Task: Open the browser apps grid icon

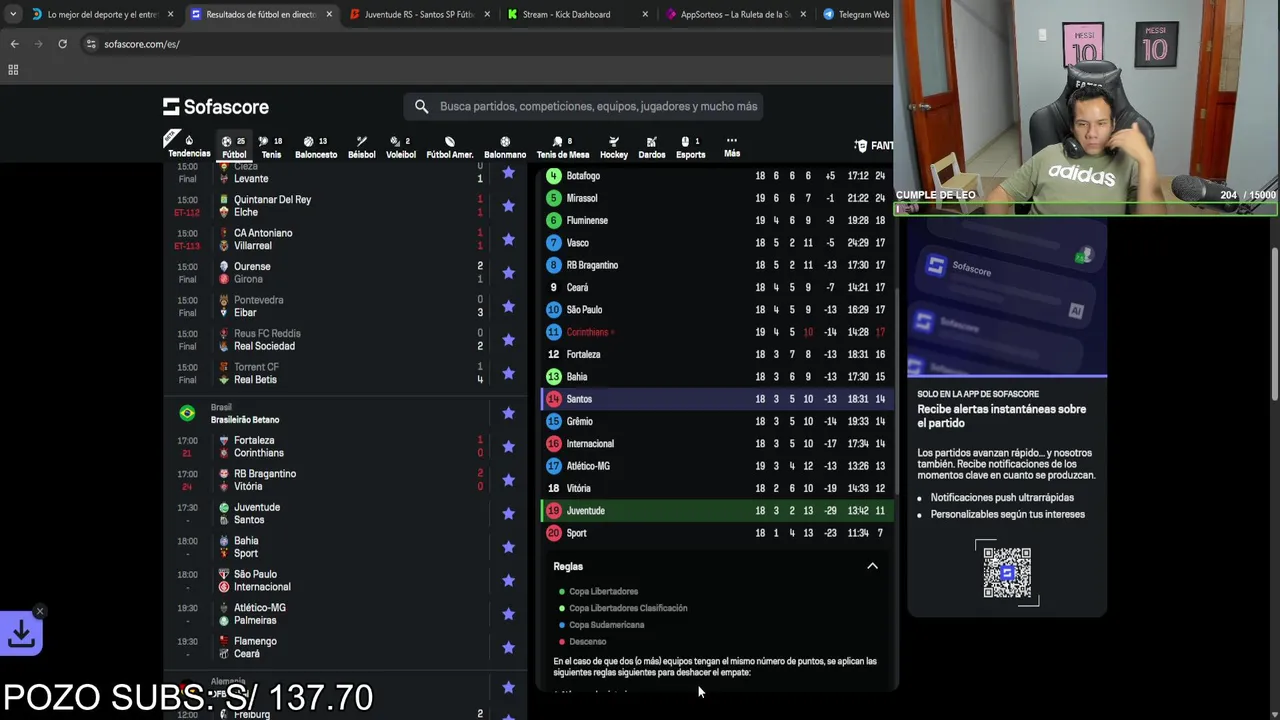Action: [13, 70]
